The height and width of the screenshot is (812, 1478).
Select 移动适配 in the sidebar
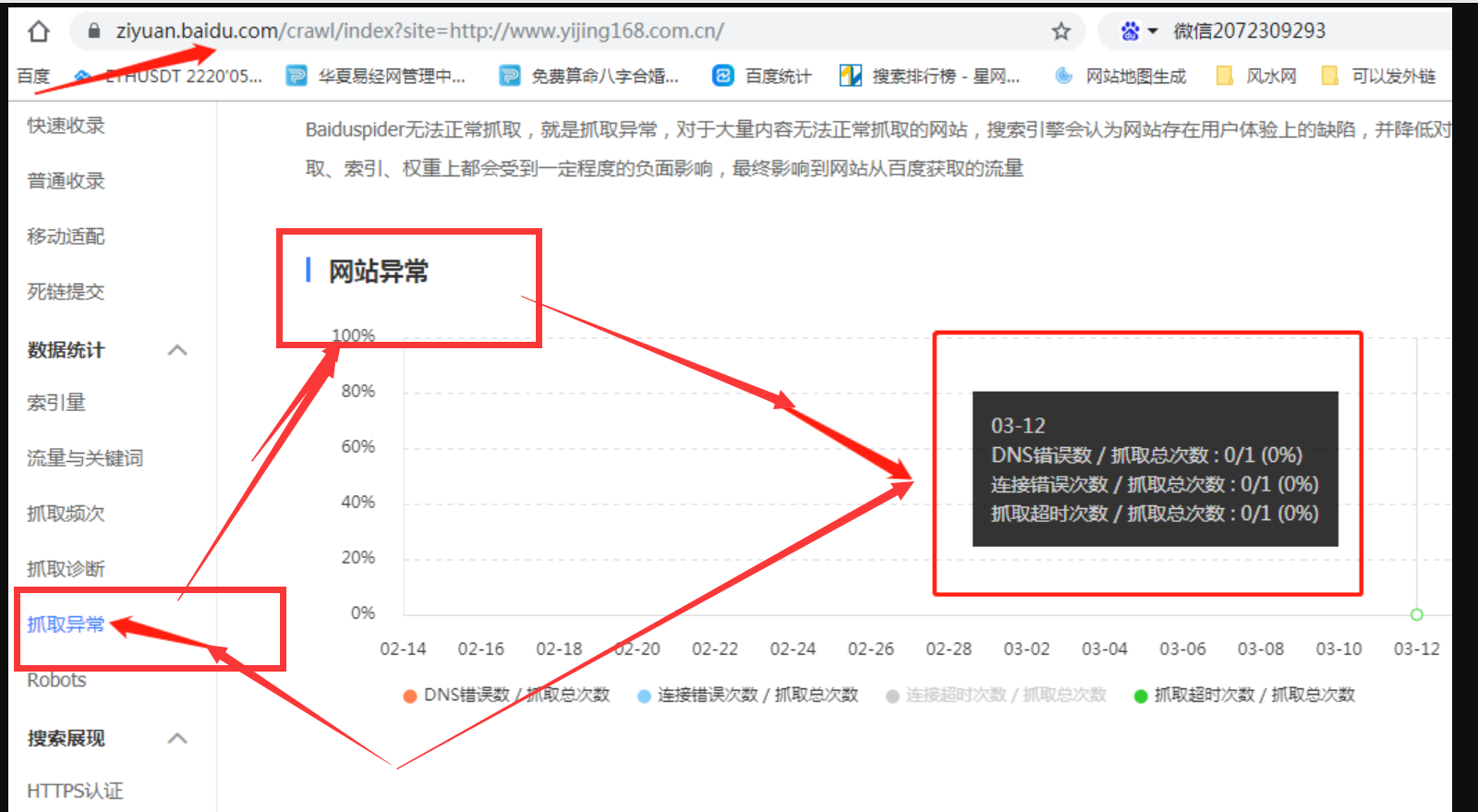coord(66,236)
